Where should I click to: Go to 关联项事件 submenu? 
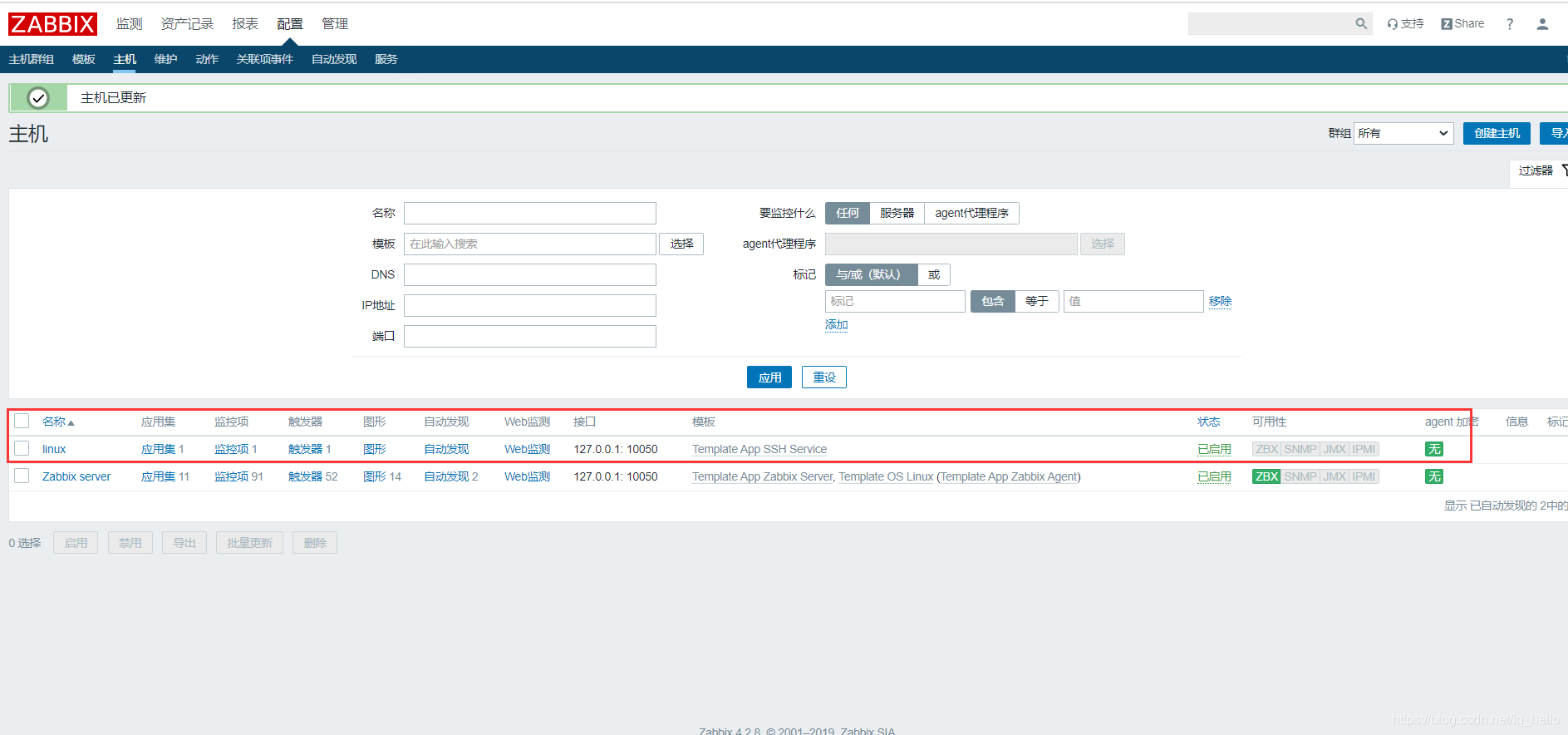[x=265, y=59]
